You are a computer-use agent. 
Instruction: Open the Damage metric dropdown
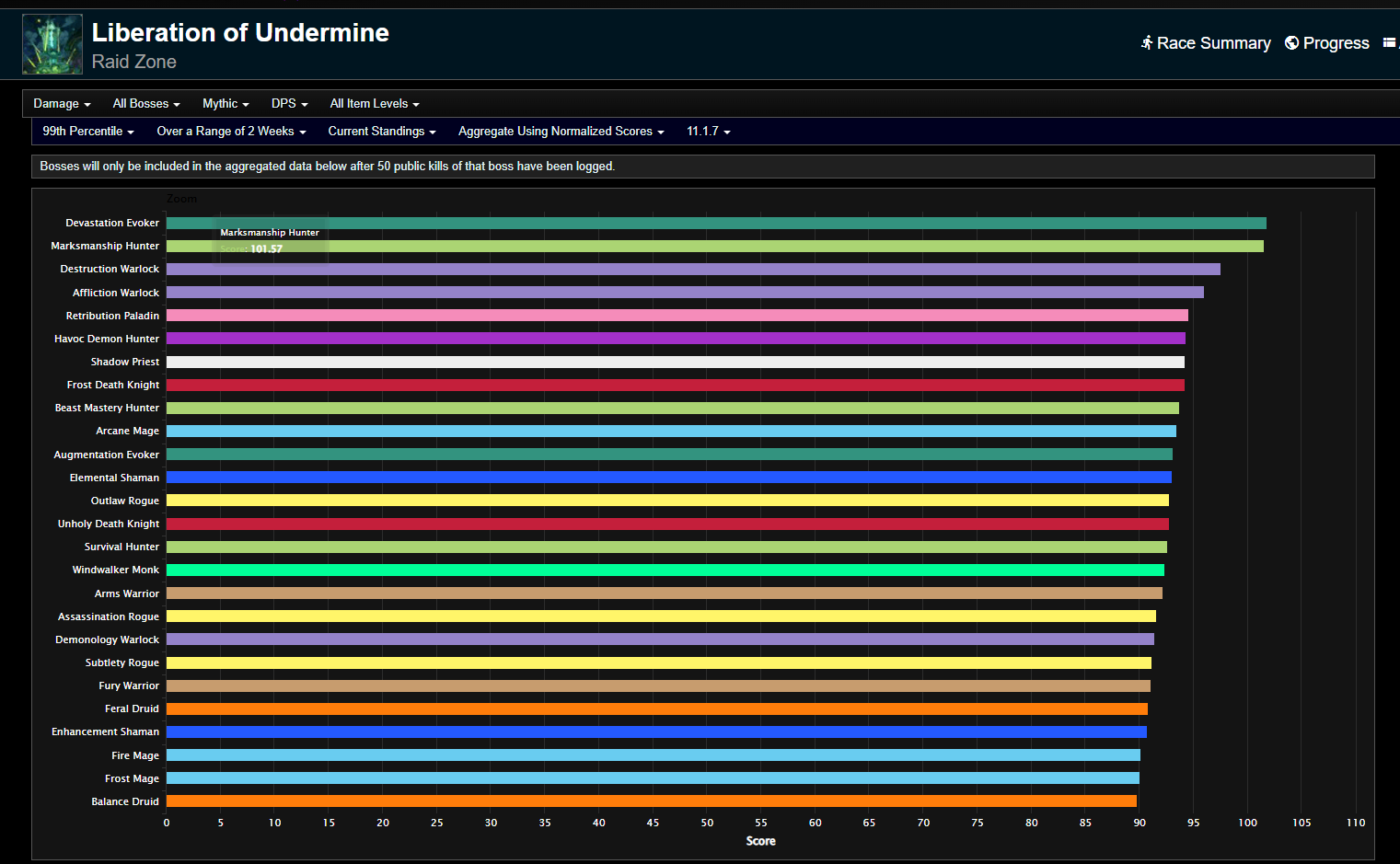click(62, 104)
